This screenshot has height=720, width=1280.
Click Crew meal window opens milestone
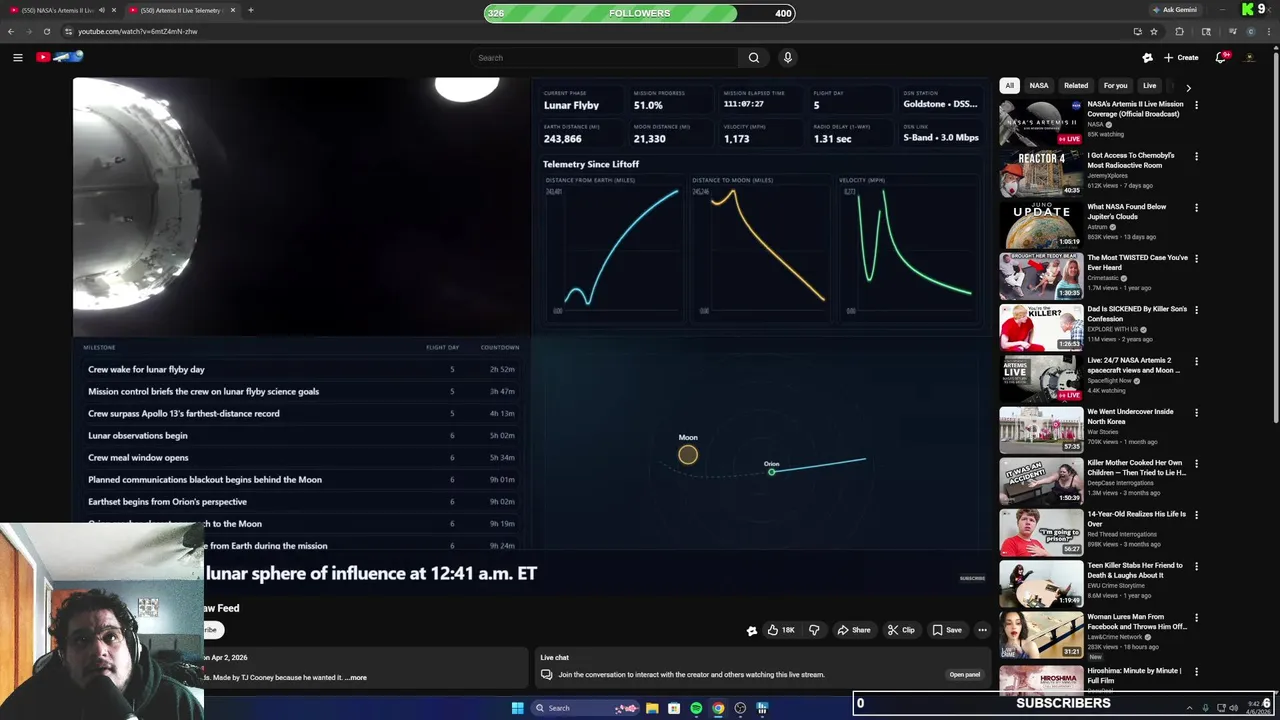click(x=138, y=458)
